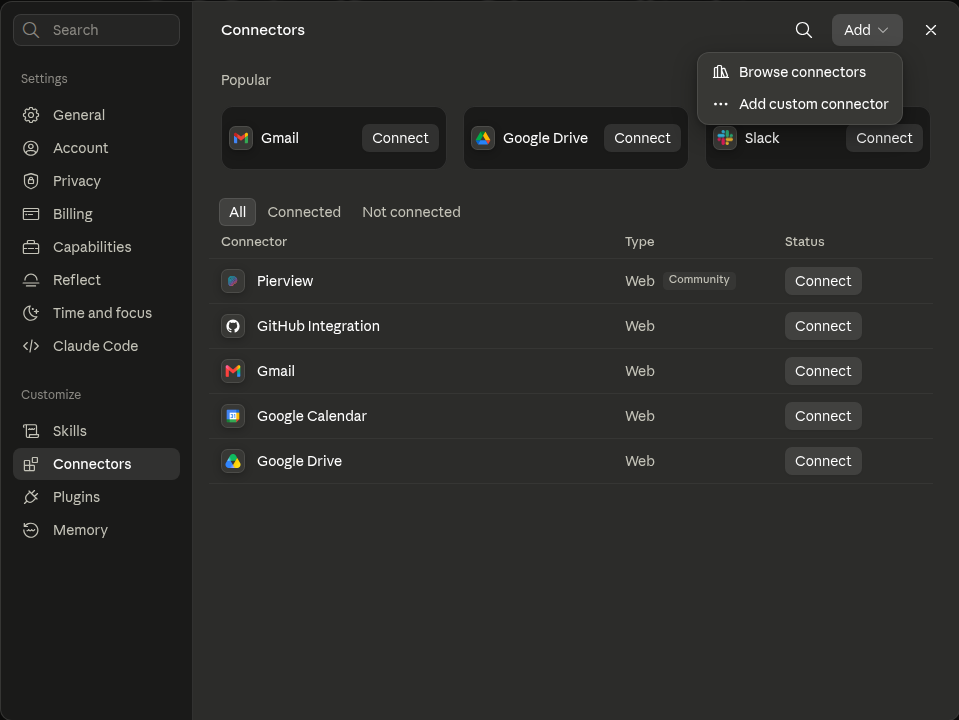959x720 pixels.
Task: Switch to the Not connected filter tab
Action: coord(411,212)
